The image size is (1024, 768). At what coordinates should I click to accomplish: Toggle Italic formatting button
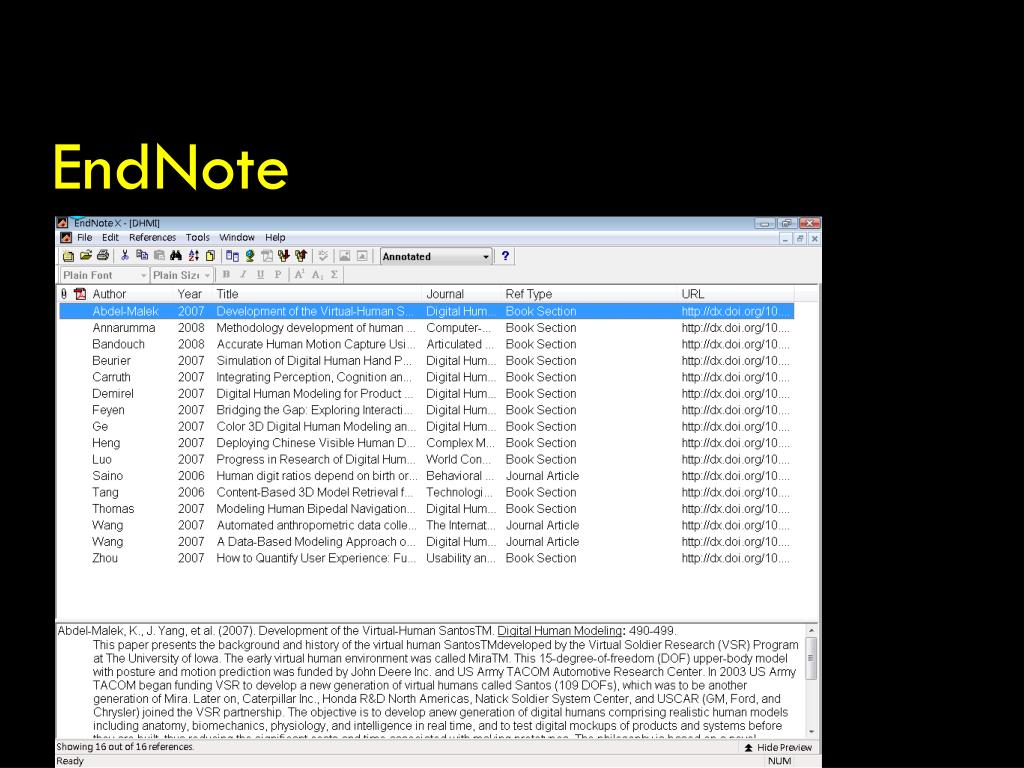click(x=243, y=275)
